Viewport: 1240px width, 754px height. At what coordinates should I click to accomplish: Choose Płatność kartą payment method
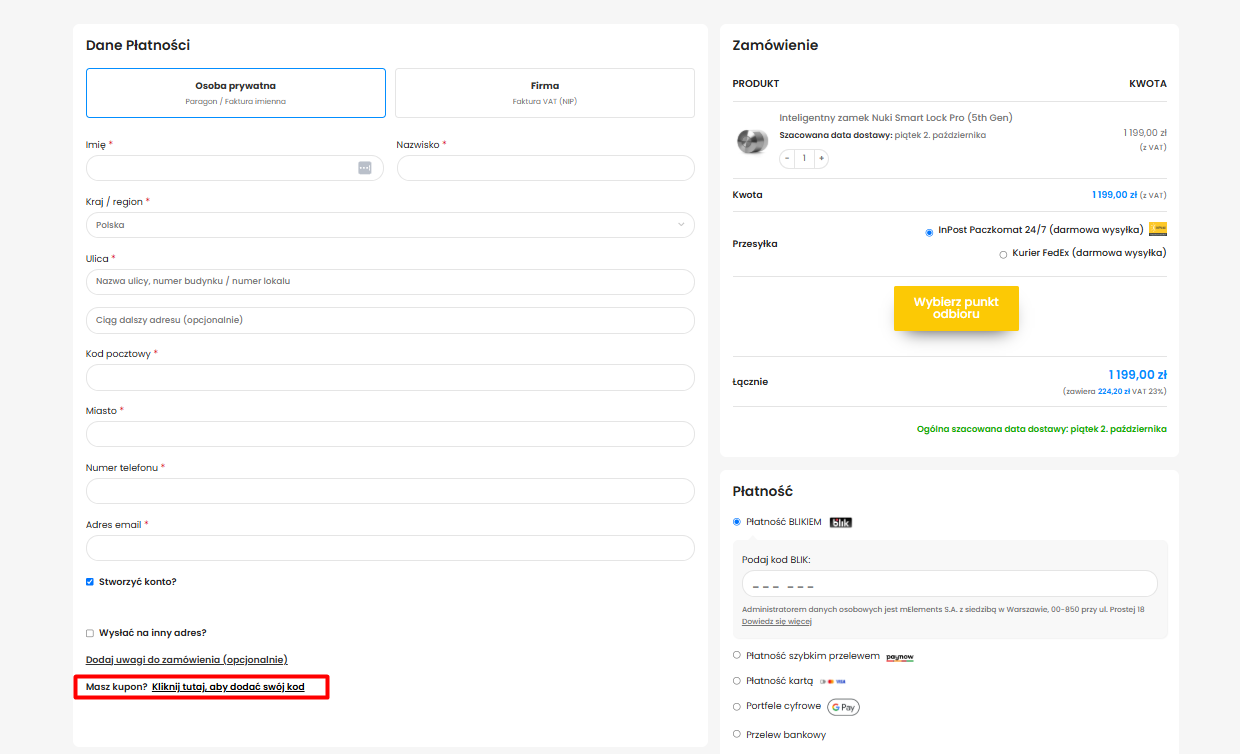tap(737, 680)
